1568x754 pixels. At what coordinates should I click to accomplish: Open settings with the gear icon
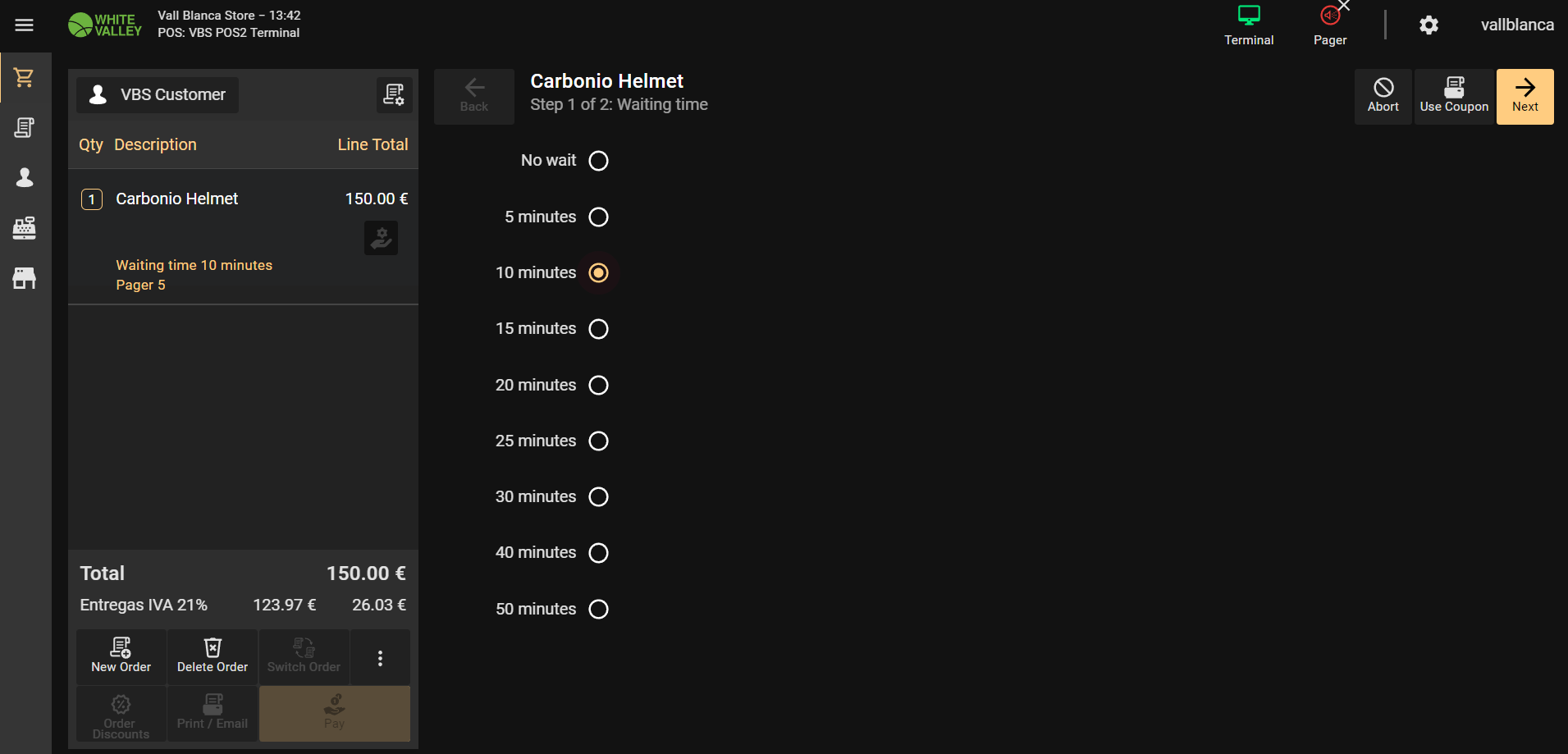[x=1429, y=25]
